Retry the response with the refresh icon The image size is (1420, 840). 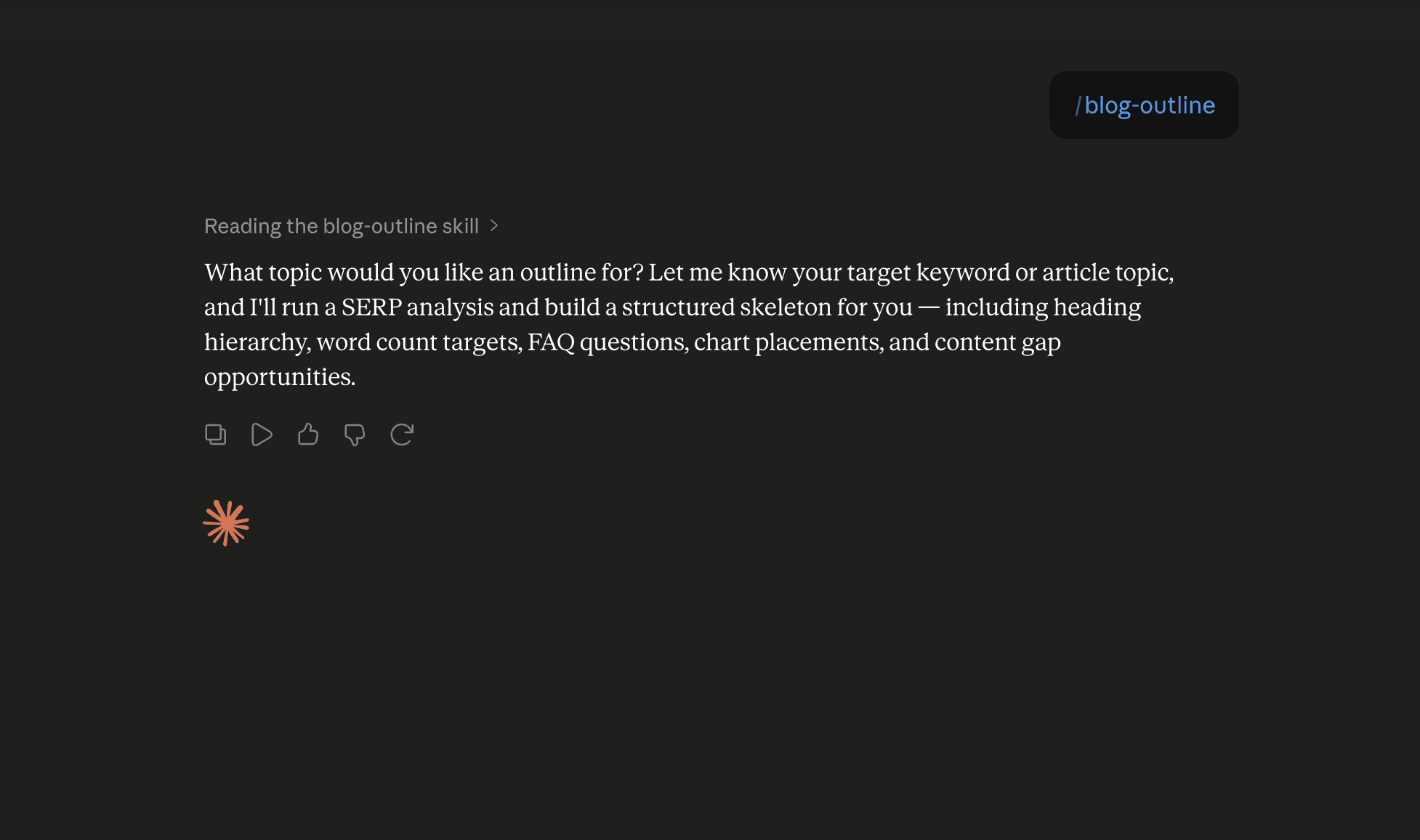[x=402, y=435]
